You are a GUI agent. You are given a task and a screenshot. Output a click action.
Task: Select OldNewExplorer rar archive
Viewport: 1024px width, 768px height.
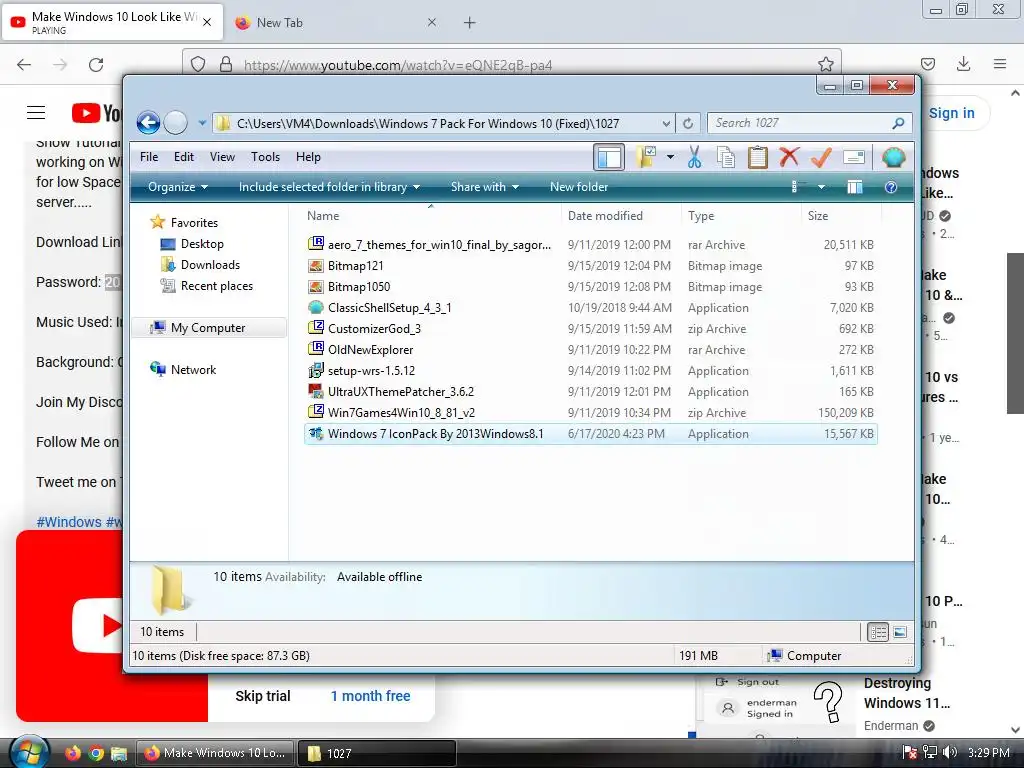coord(590,349)
